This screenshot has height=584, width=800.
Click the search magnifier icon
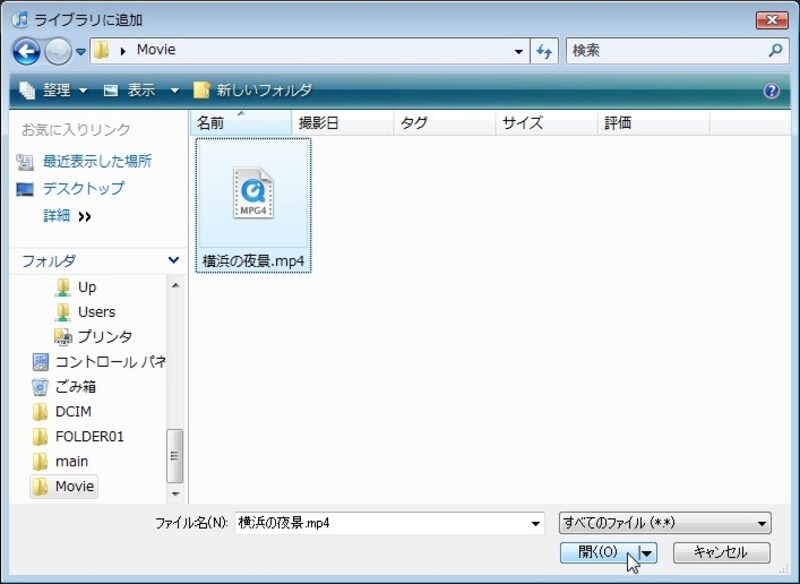(773, 51)
